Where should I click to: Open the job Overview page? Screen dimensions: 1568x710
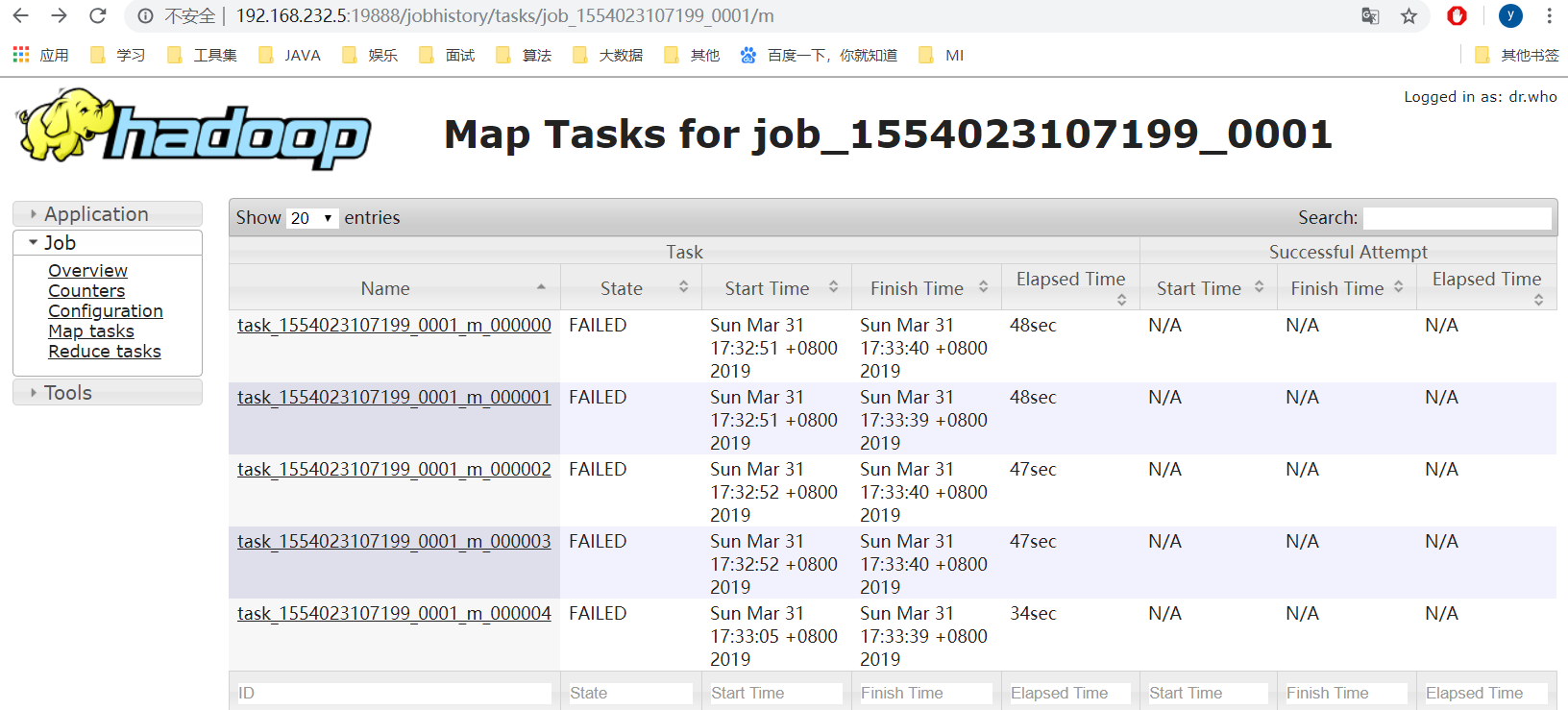click(87, 271)
